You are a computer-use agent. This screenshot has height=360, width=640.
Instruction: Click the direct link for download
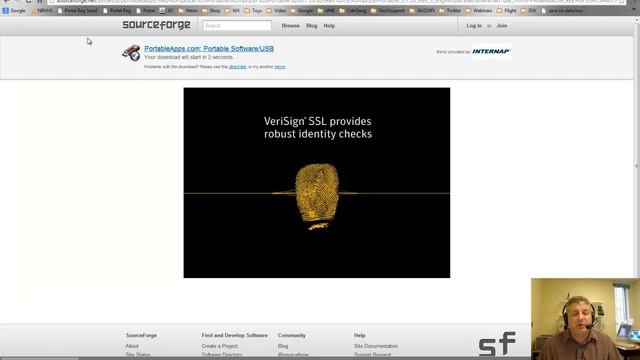click(x=238, y=67)
